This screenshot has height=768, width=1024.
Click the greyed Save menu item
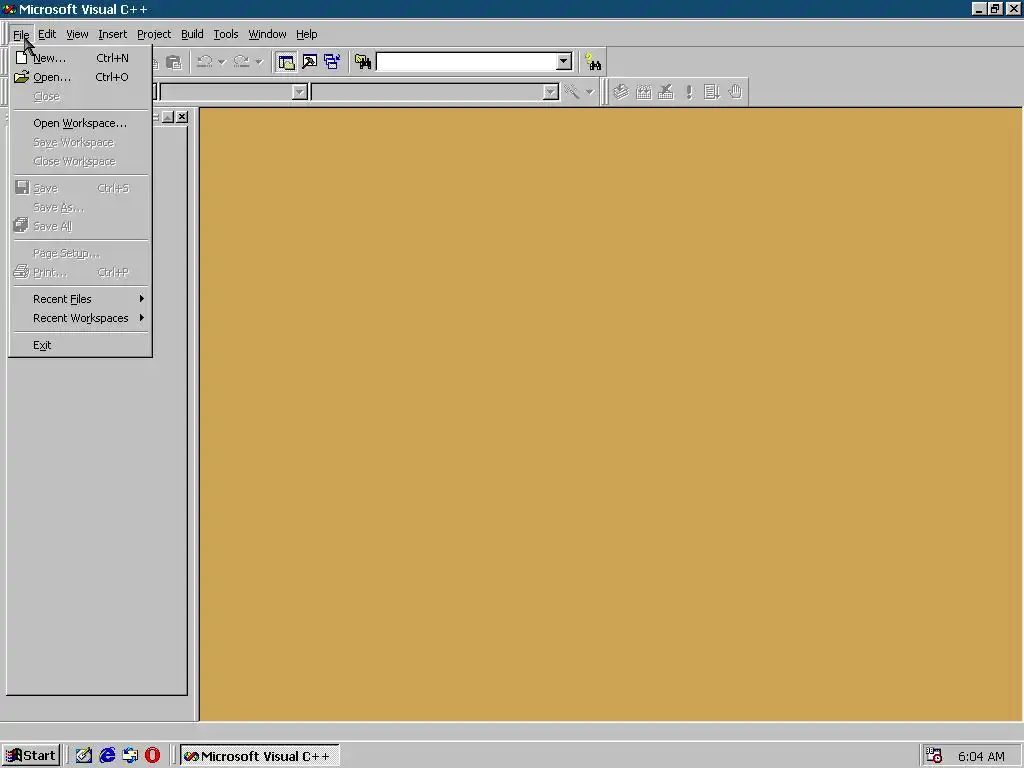pyautogui.click(x=81, y=188)
